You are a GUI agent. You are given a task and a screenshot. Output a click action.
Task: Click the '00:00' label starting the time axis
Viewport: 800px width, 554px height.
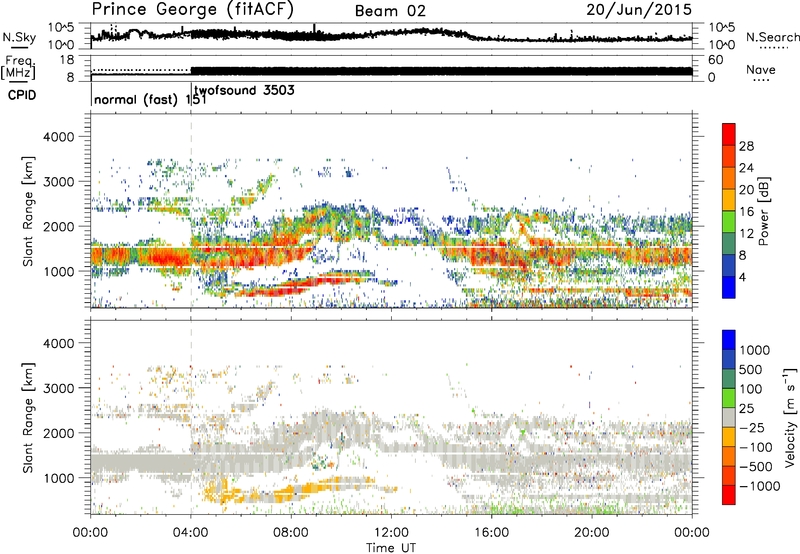pyautogui.click(x=91, y=533)
